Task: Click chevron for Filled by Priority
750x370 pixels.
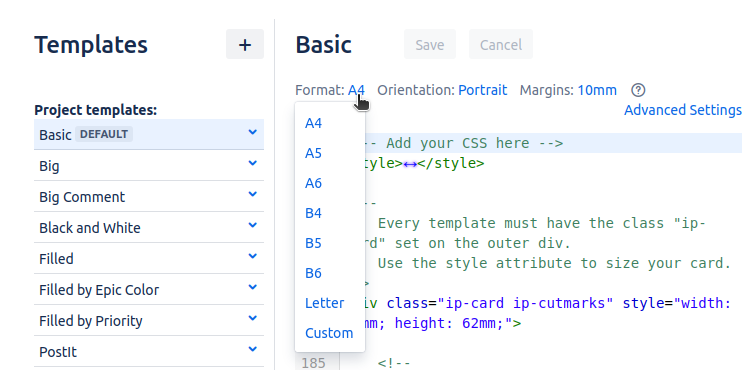Action: tap(253, 318)
